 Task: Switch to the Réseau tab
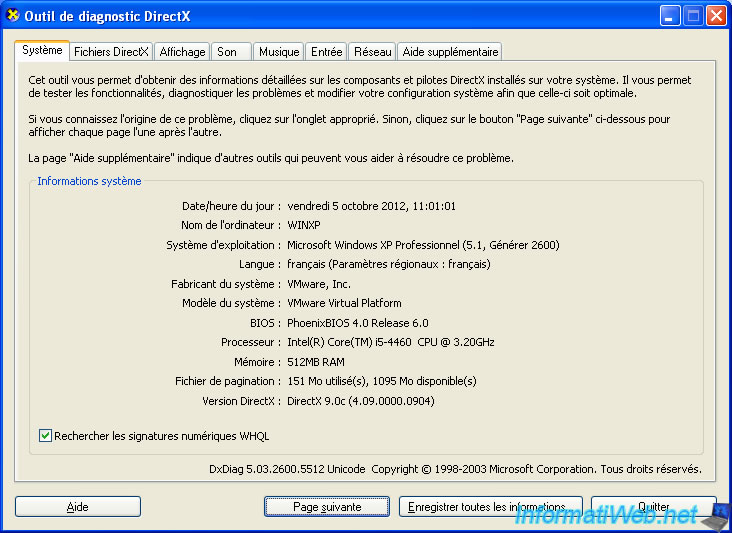tap(372, 52)
